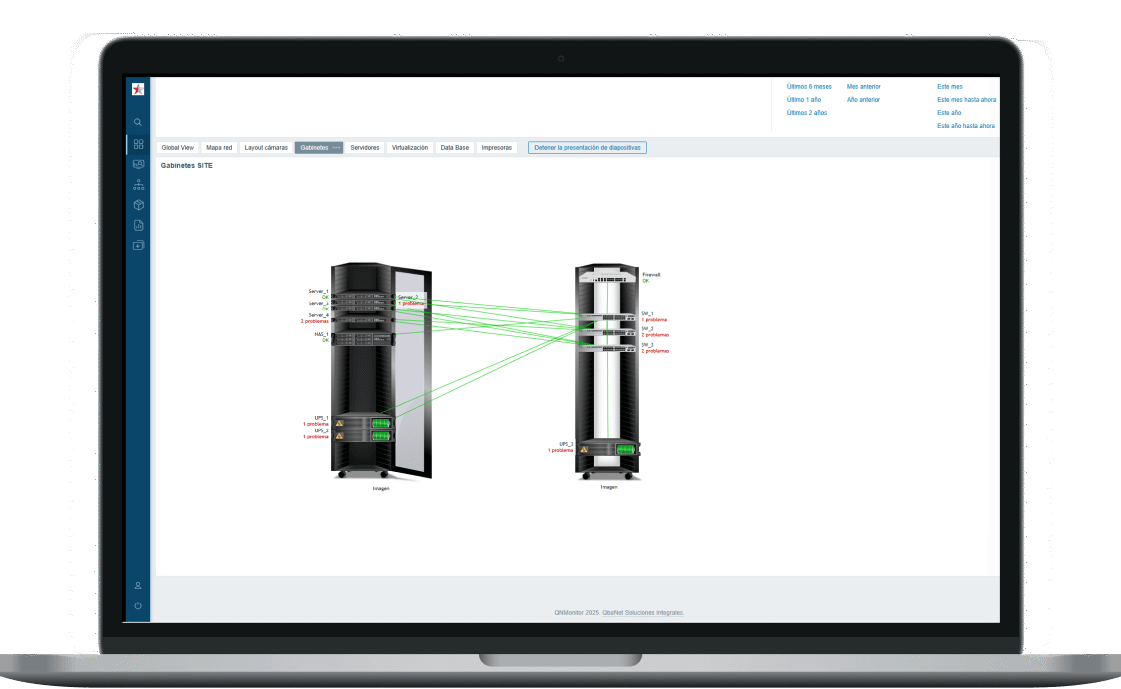
Task: Open the Virtualización tab
Action: coord(410,147)
